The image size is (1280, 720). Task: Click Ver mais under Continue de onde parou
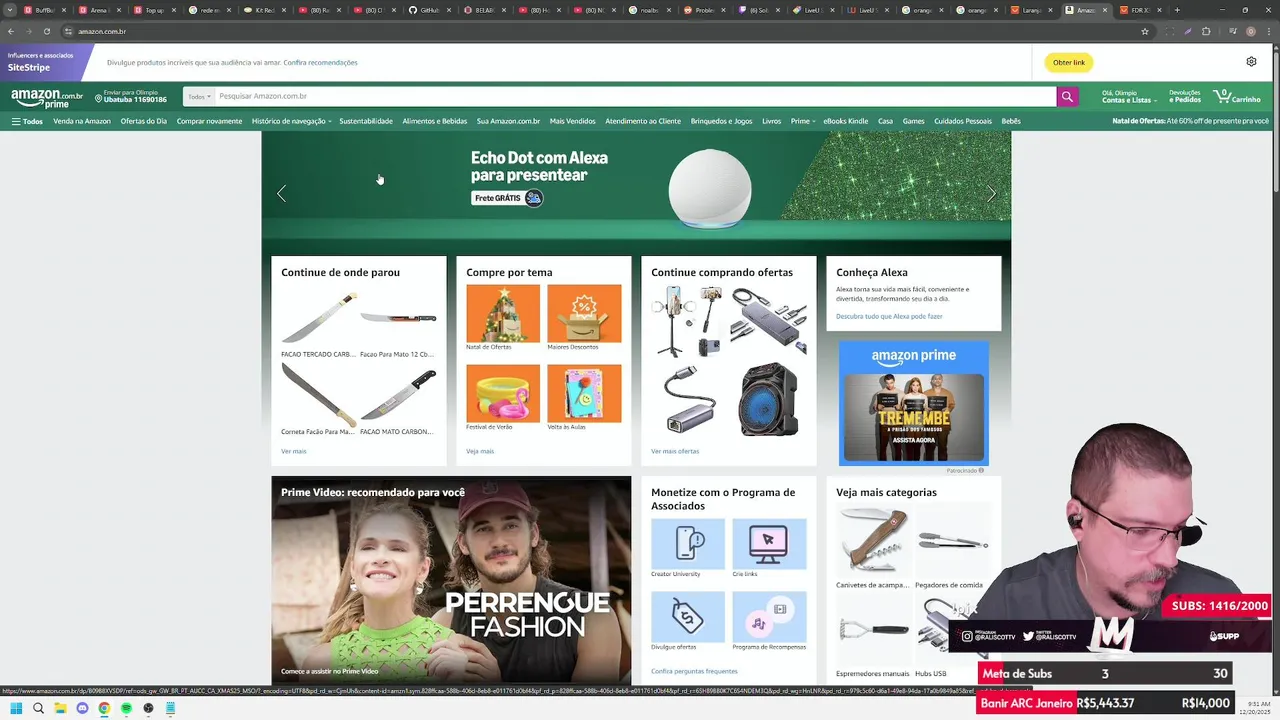(294, 451)
